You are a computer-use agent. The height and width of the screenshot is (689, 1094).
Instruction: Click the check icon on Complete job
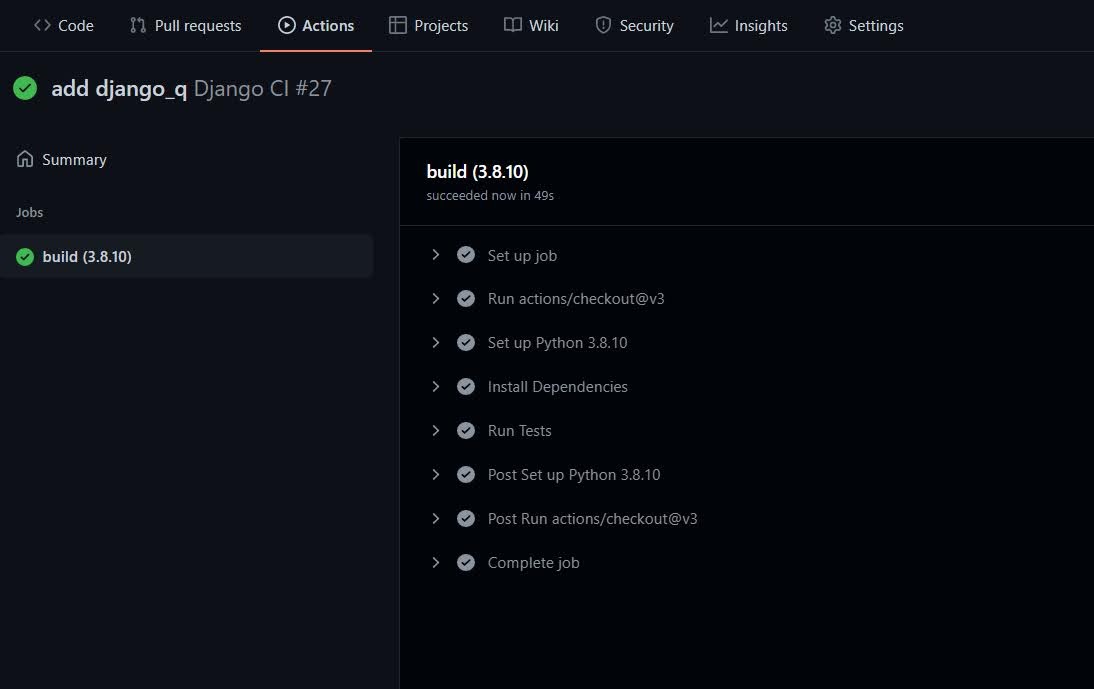coord(466,562)
